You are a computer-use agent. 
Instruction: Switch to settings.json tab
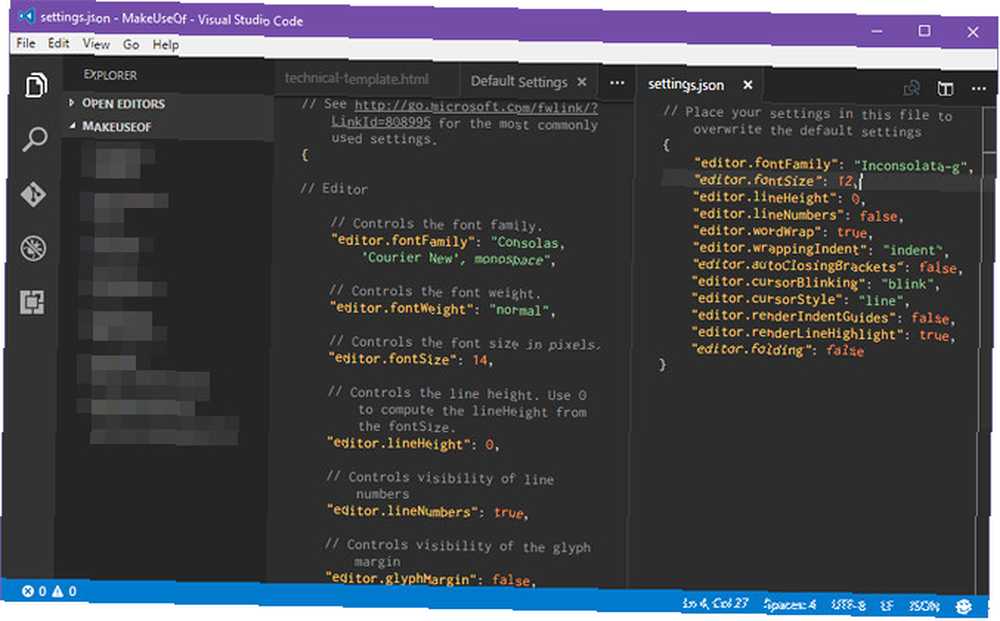(686, 84)
